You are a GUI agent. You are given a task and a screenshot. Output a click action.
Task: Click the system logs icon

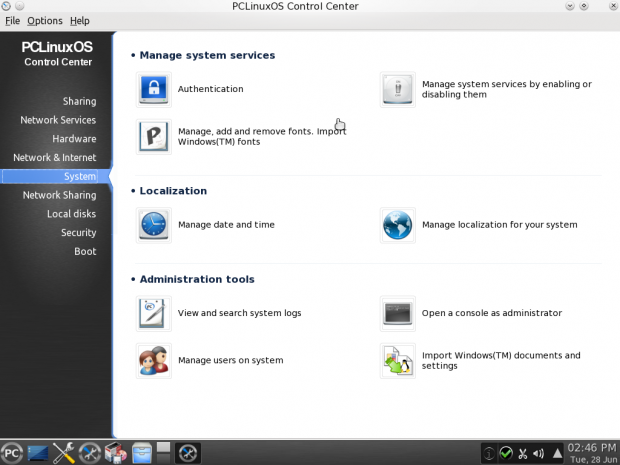point(153,313)
